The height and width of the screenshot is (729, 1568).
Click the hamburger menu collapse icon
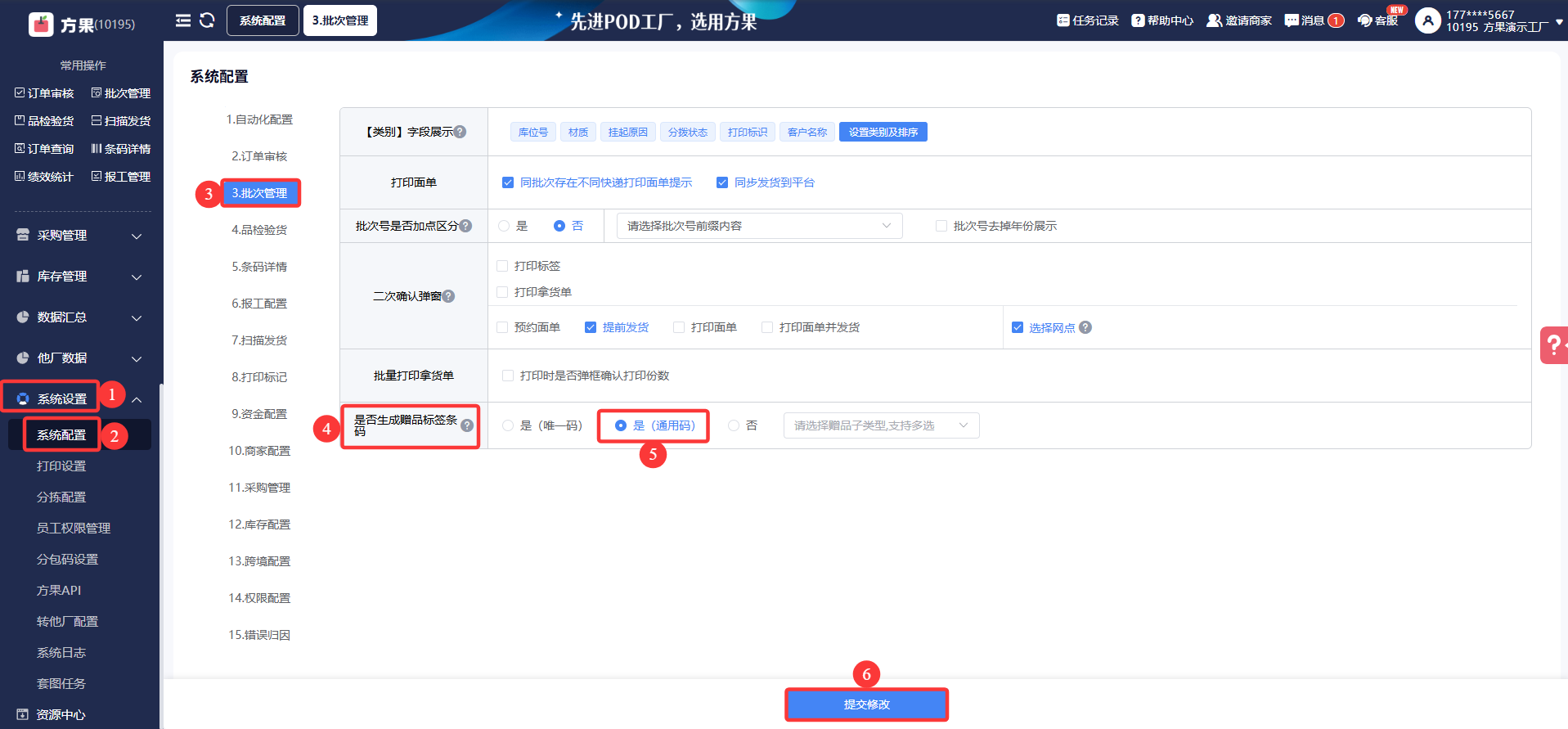coord(183,20)
